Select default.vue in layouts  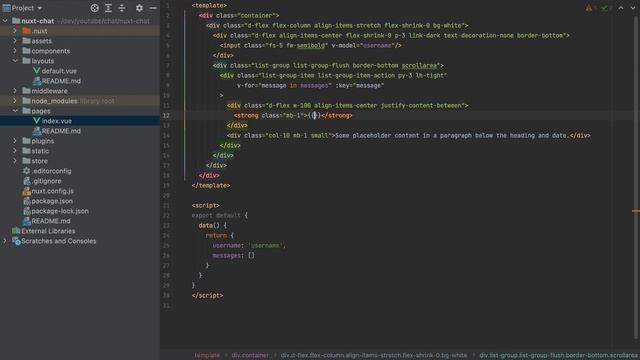[x=59, y=71]
